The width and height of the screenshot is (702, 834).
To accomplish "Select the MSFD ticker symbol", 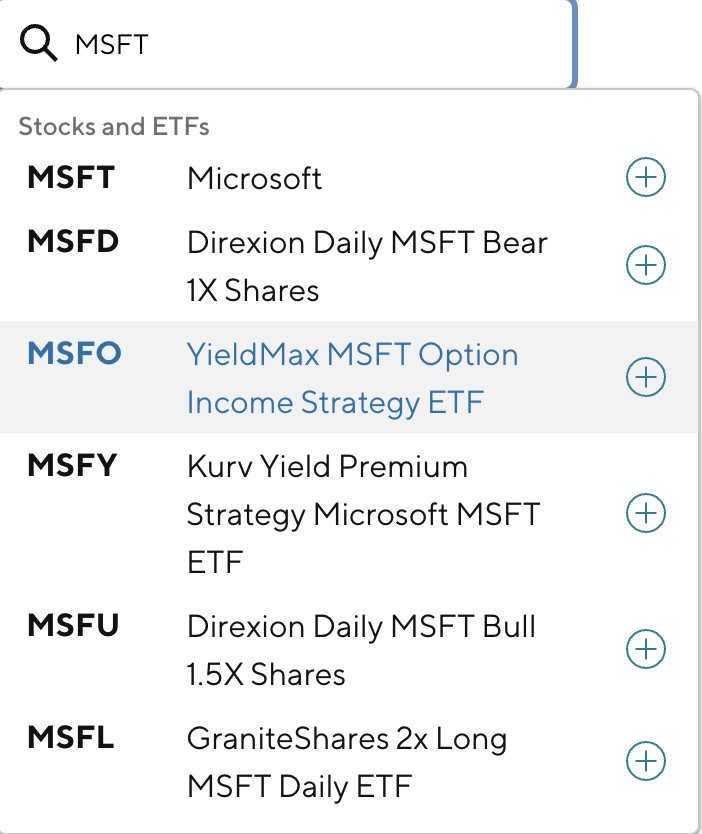I will pos(73,242).
